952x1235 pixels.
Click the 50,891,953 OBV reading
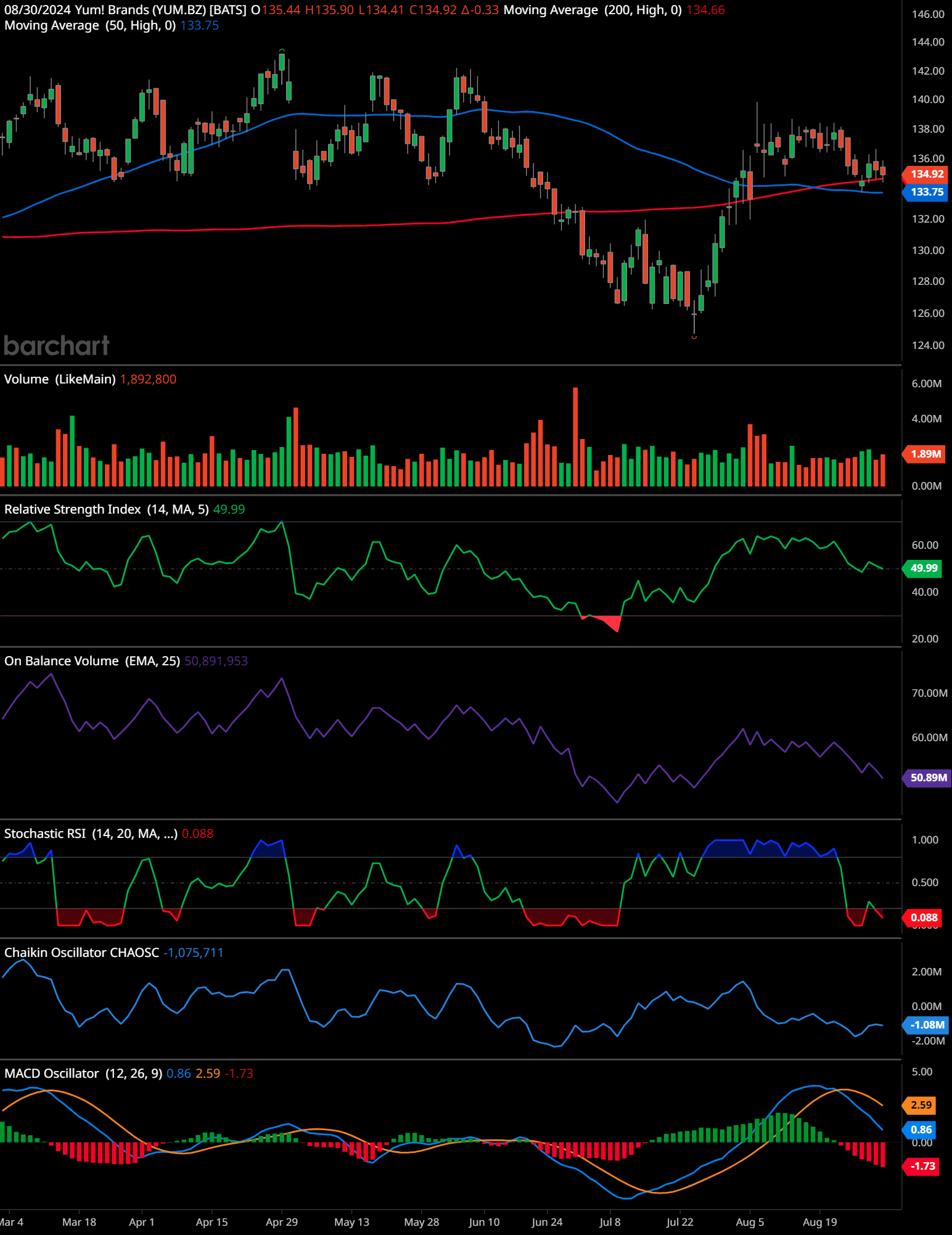pyautogui.click(x=216, y=661)
